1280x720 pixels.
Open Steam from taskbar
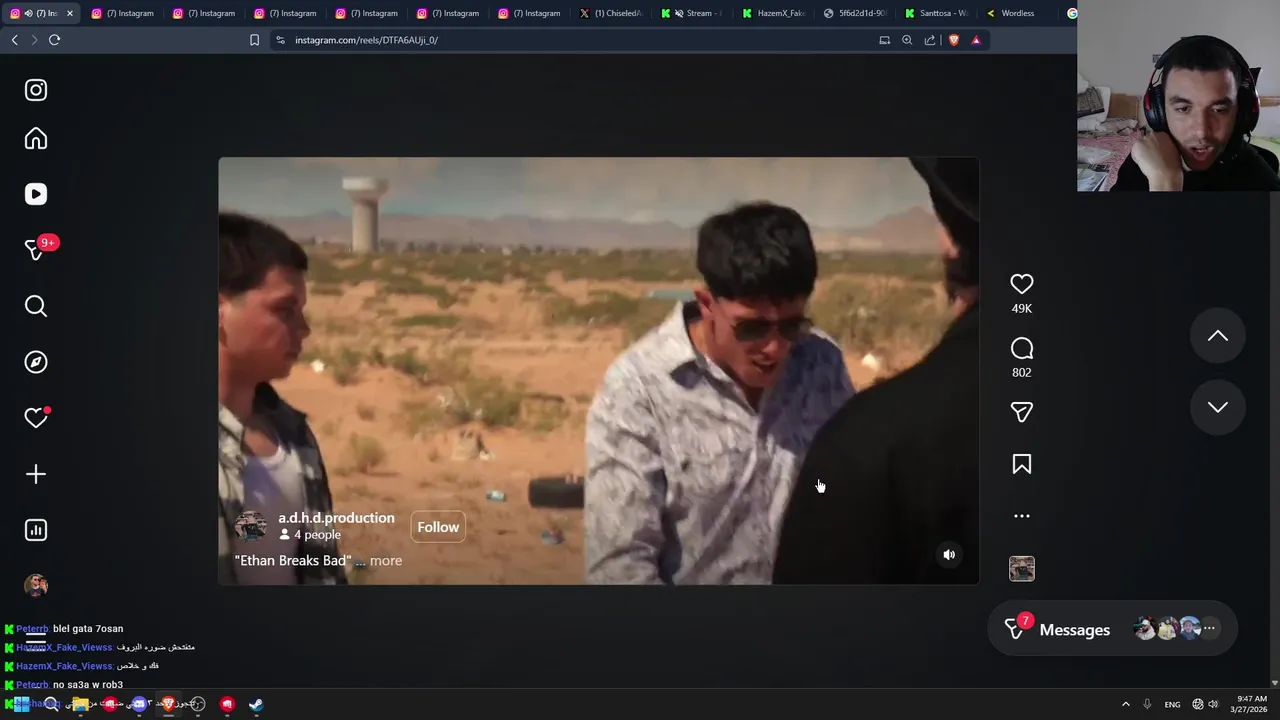tap(256, 704)
